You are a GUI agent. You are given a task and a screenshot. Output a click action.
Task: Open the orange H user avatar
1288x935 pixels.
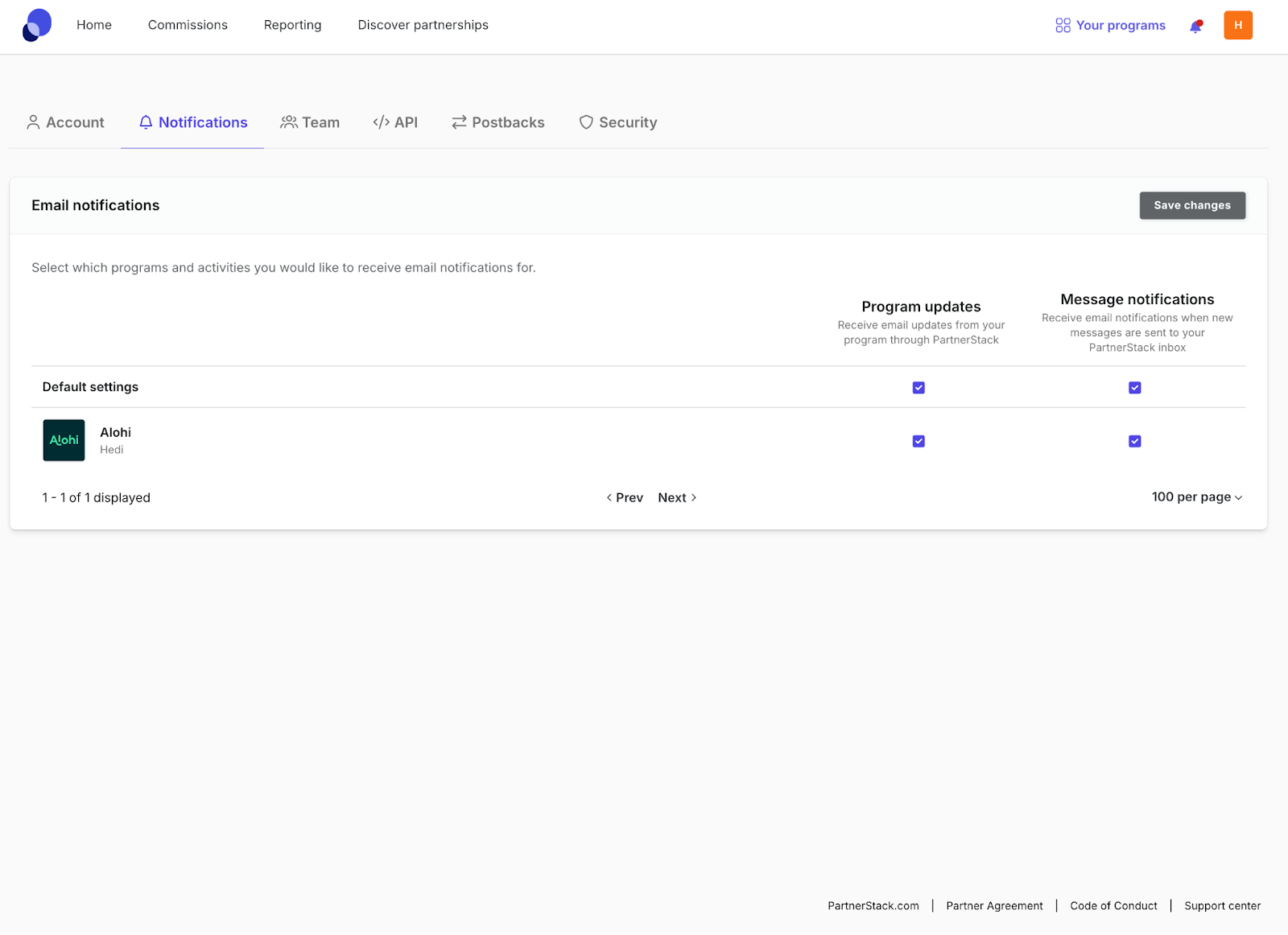tap(1237, 25)
